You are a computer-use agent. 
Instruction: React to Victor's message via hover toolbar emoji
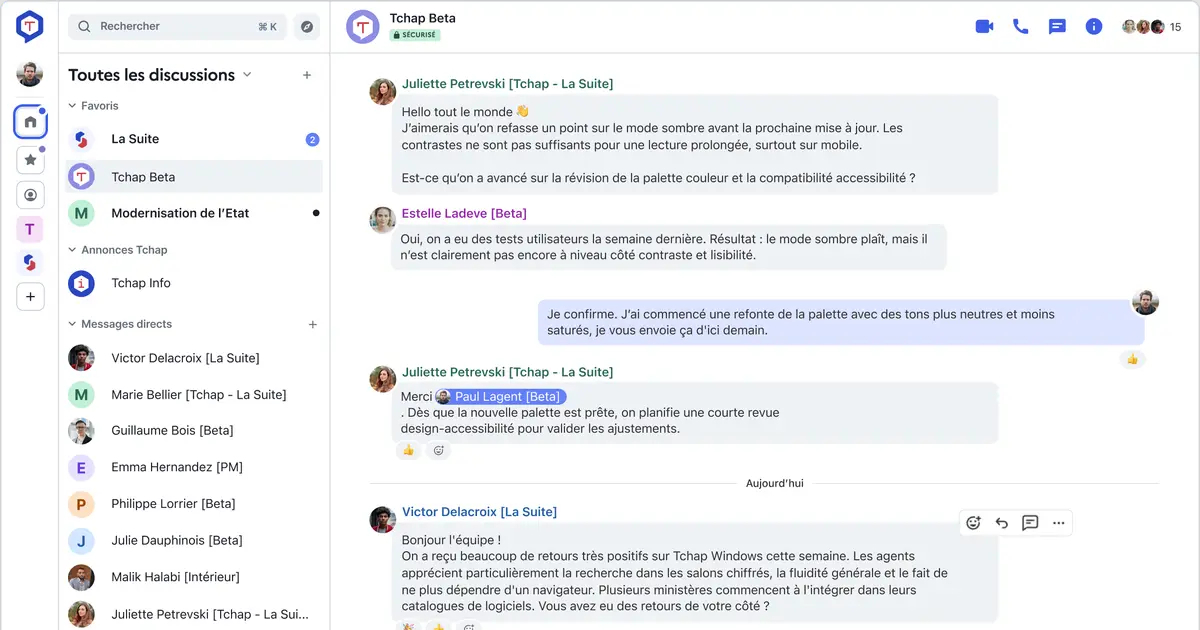(x=973, y=523)
